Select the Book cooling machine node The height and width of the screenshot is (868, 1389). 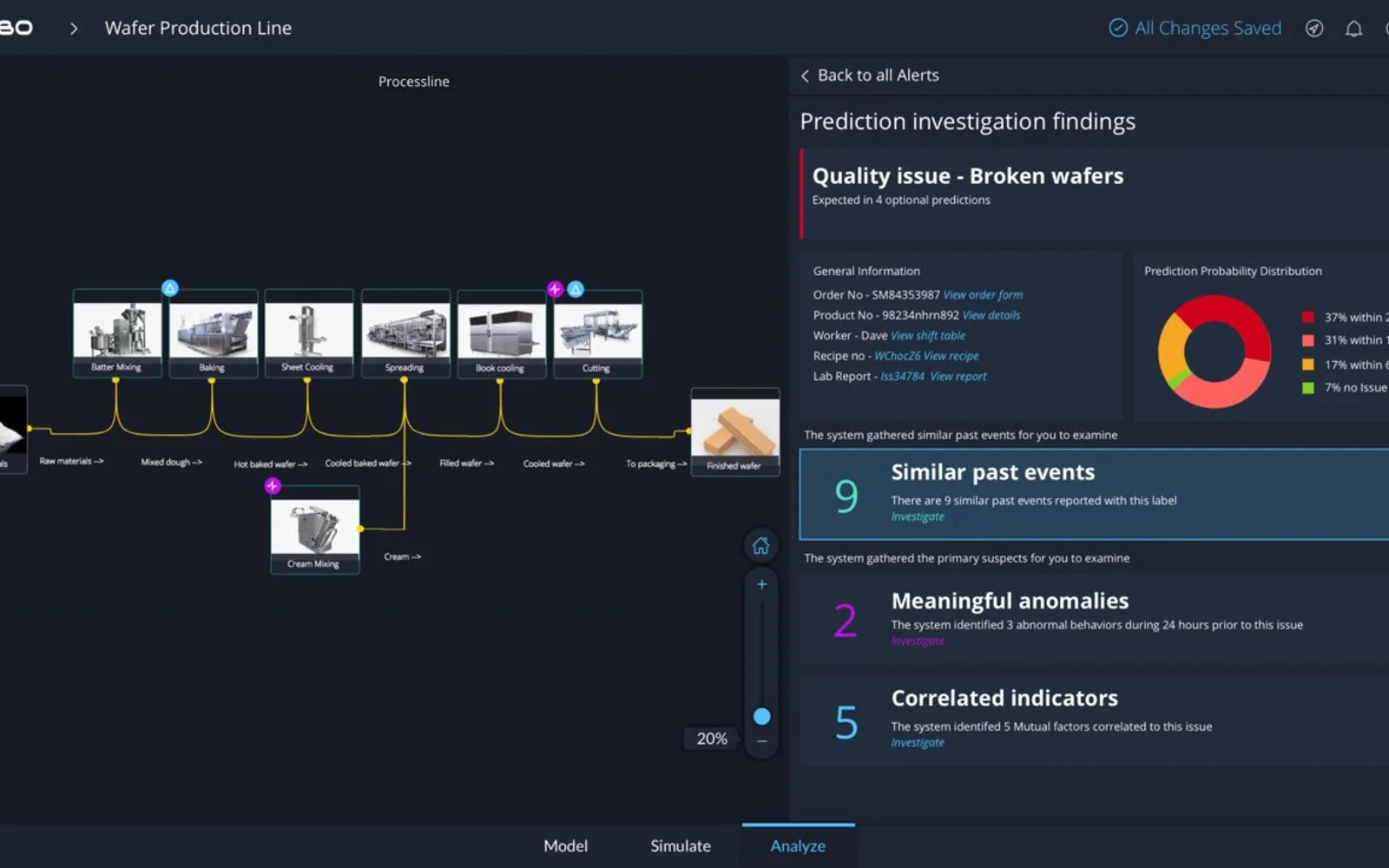click(502, 334)
